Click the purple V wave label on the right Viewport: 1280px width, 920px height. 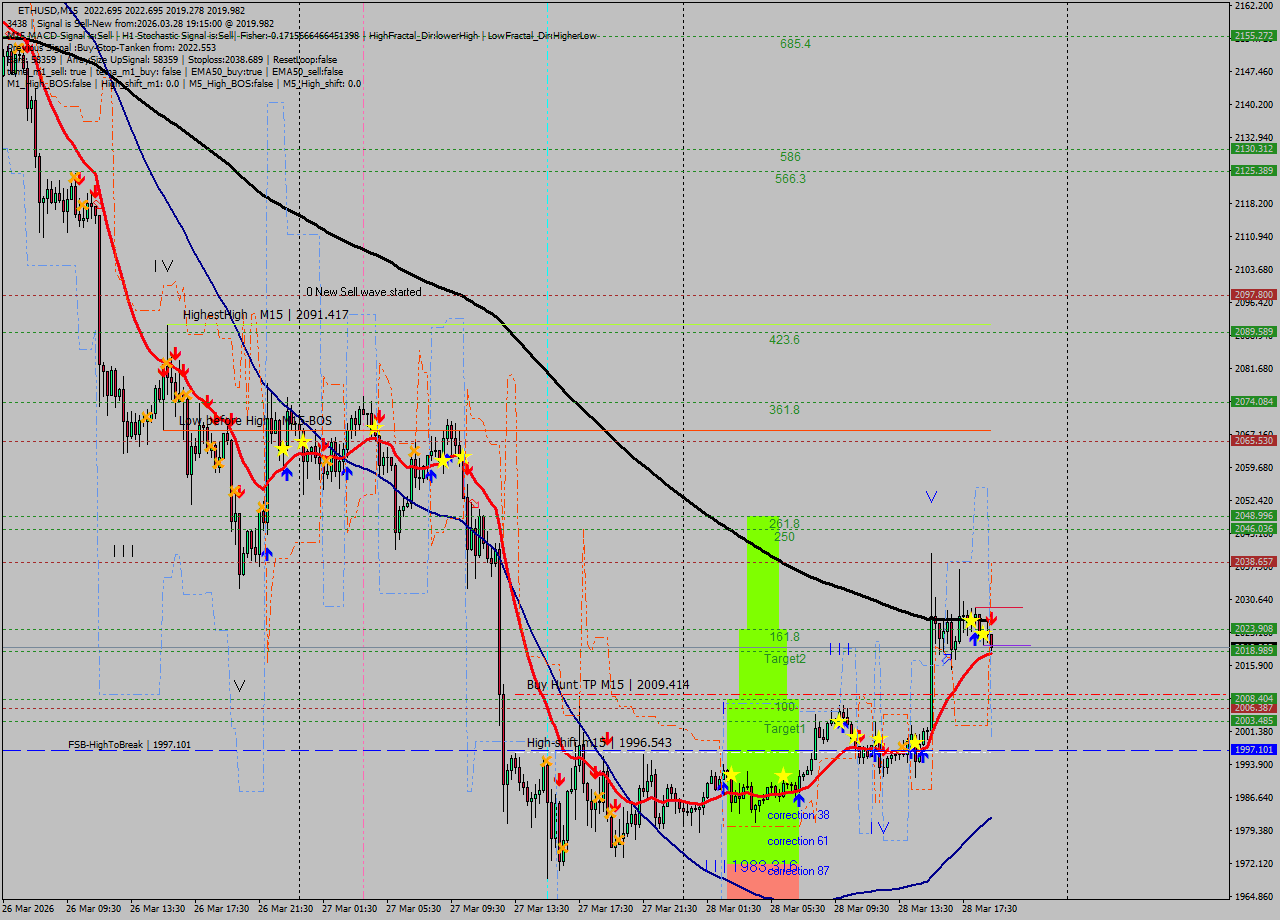(930, 495)
